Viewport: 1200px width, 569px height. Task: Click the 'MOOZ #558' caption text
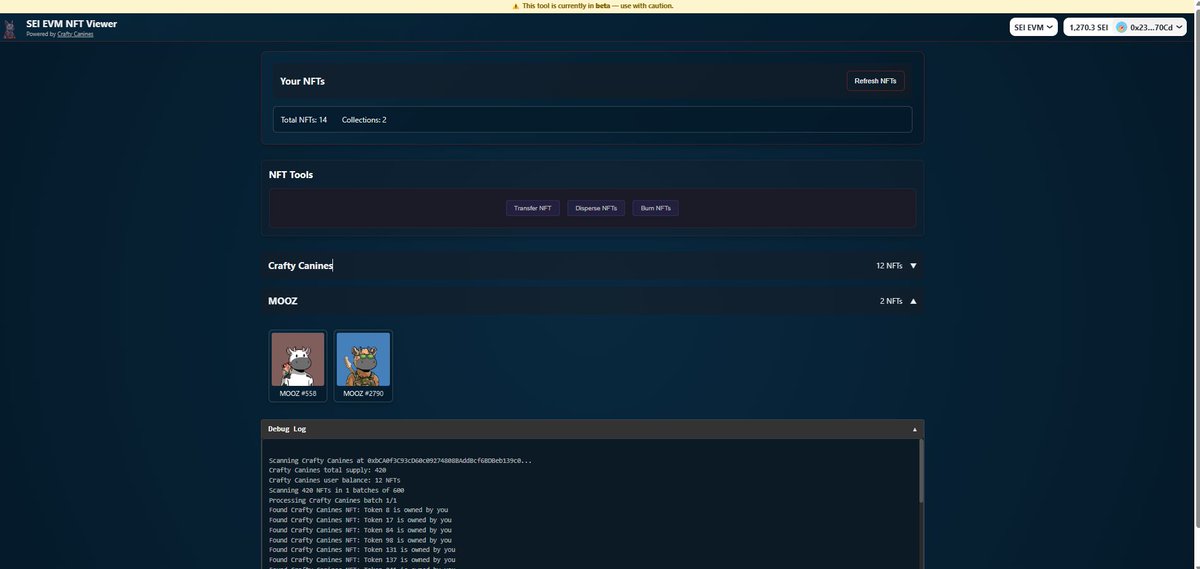click(298, 394)
